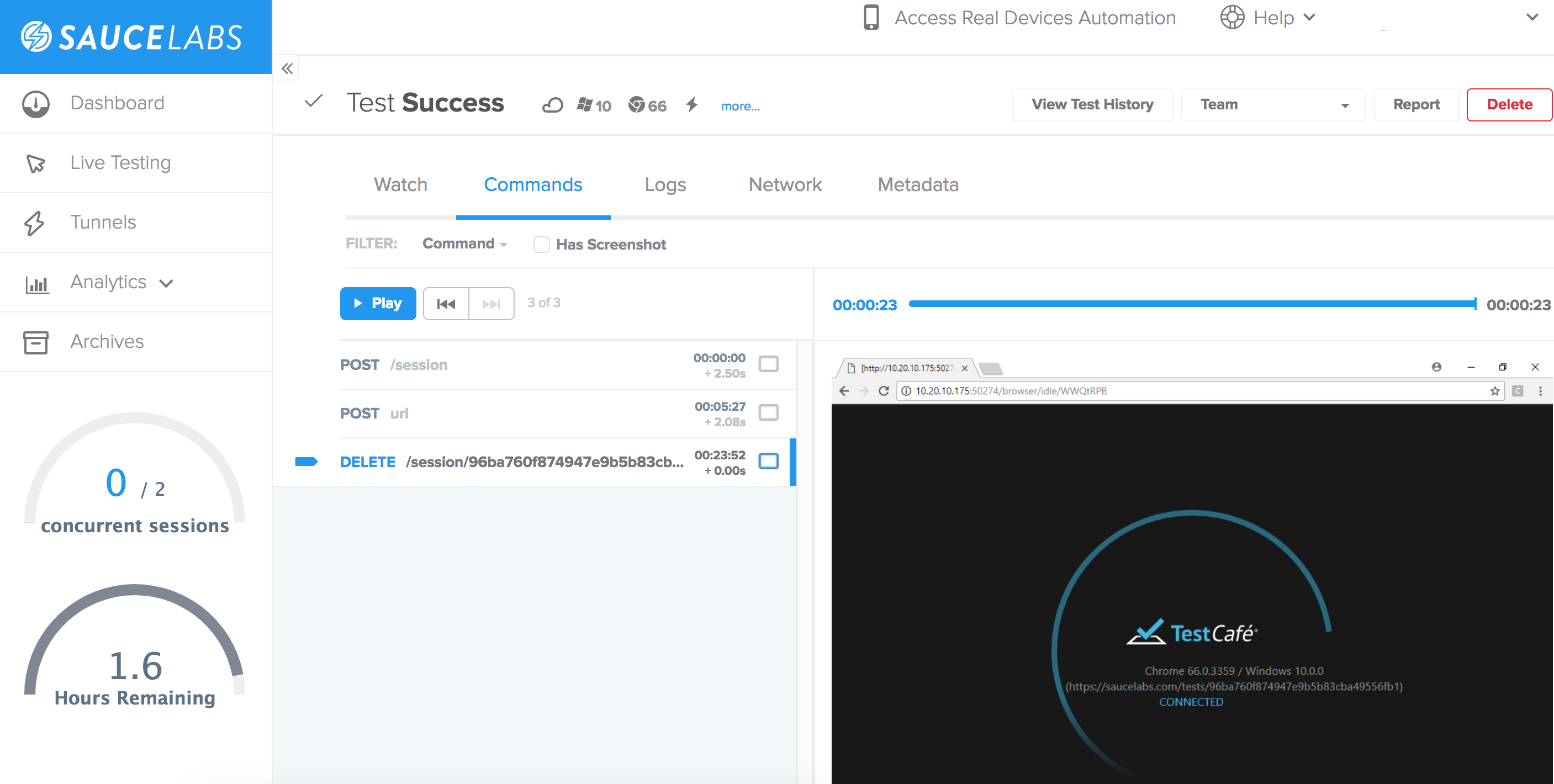Click the Chrome 66 browser icon
Screen dimensions: 1554x784
(x=647, y=105)
